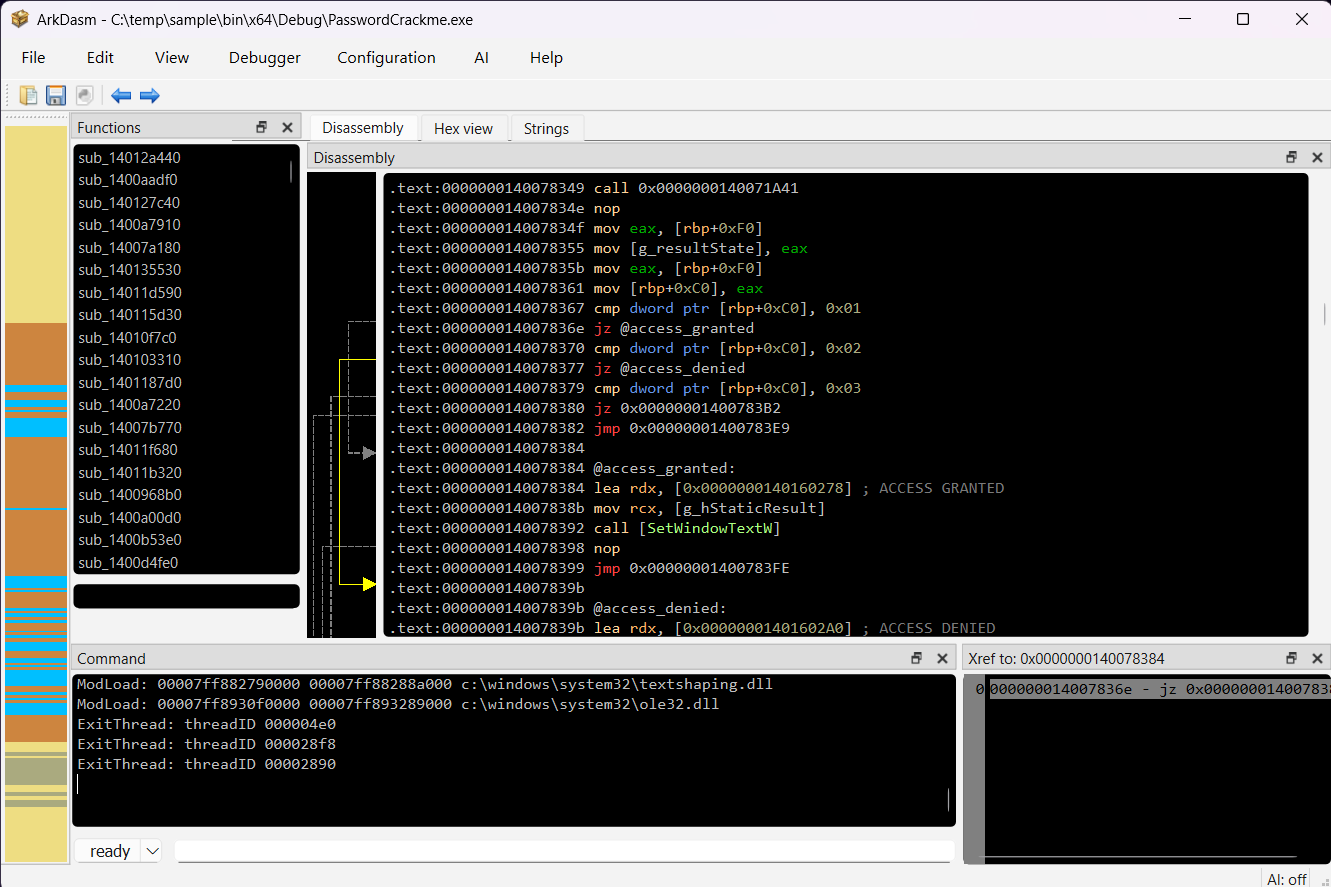Image resolution: width=1331 pixels, height=887 pixels.
Task: Select function sub_1400a7910
Action: click(x=130, y=225)
